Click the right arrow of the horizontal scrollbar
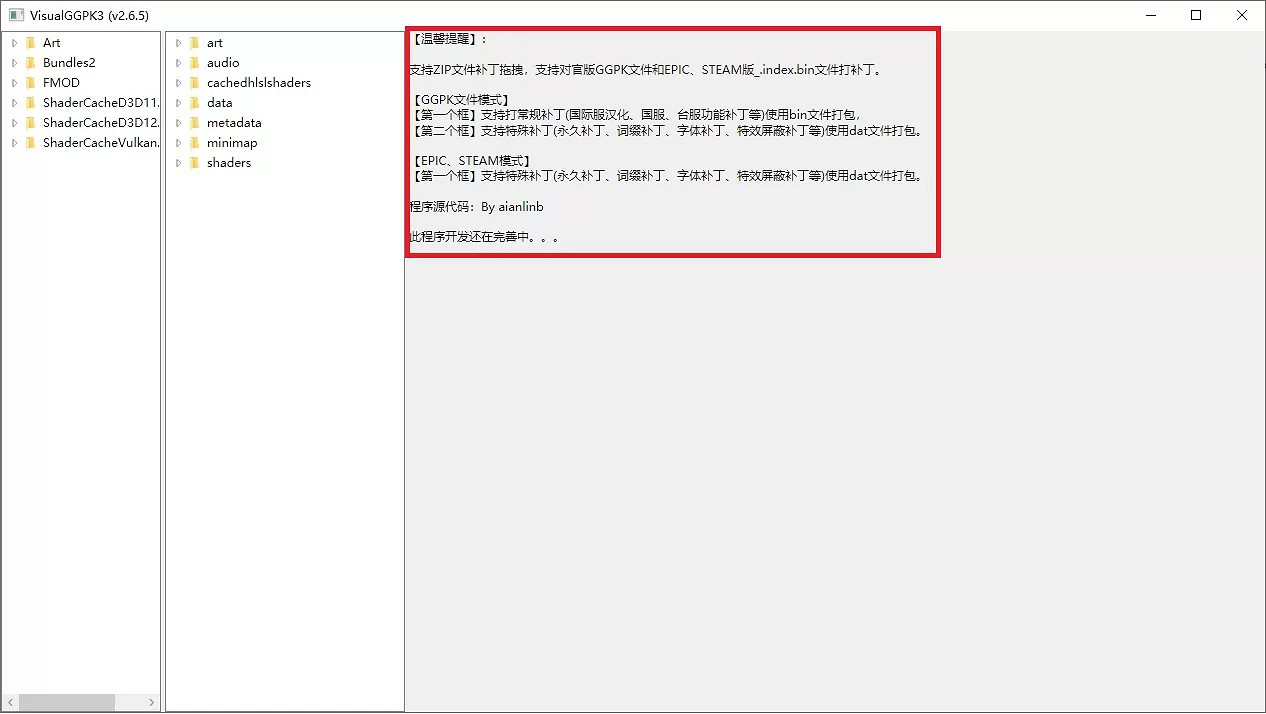This screenshot has width=1266, height=714. coord(152,702)
